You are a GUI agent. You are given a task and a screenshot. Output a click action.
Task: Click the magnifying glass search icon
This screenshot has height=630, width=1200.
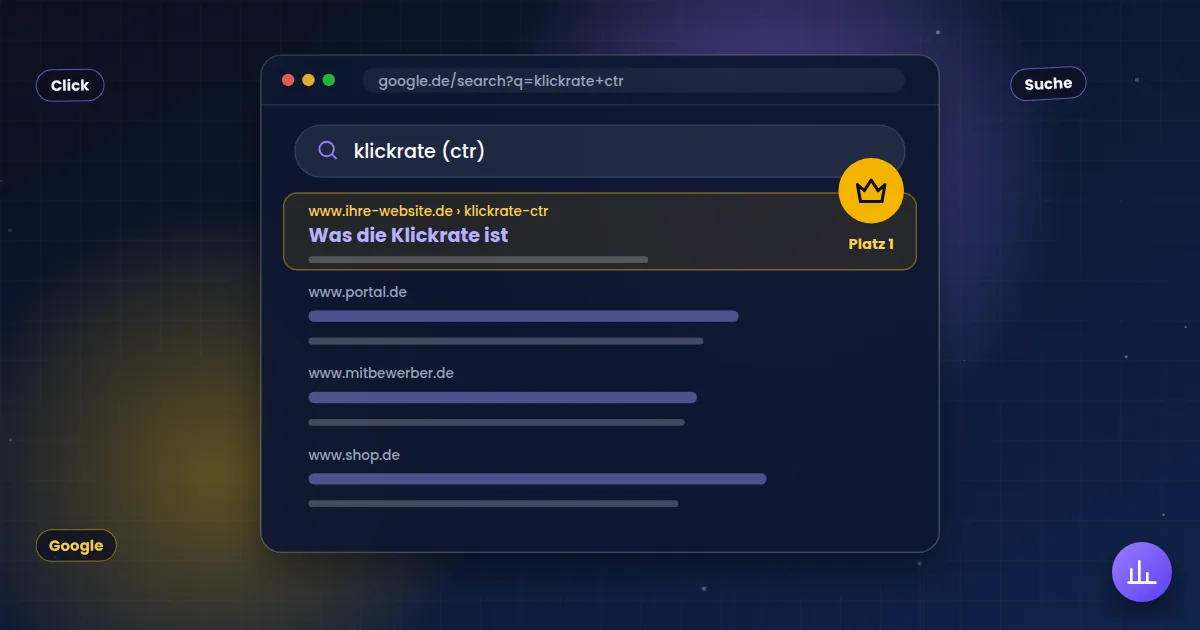point(327,151)
